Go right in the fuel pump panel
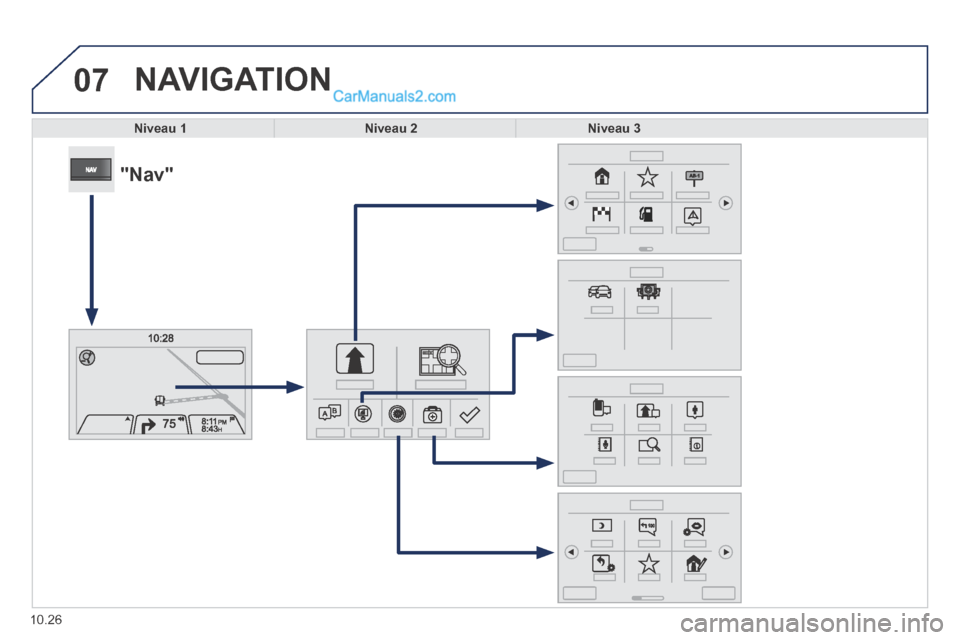The width and height of the screenshot is (960, 640). point(726,203)
